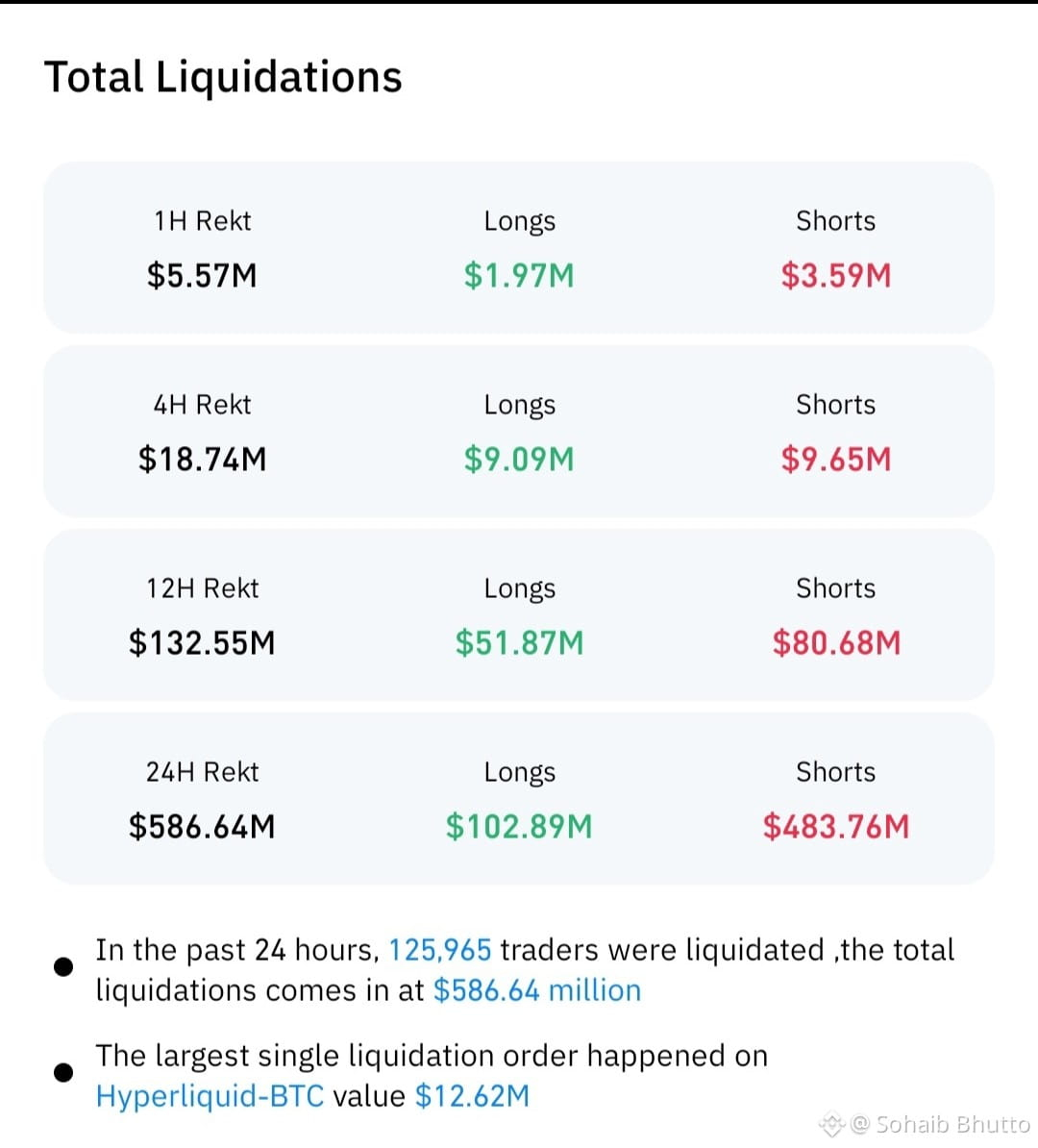Open the Sohaib Bhutto author watermark
This screenshot has width=1038, height=1148.
(941, 1123)
